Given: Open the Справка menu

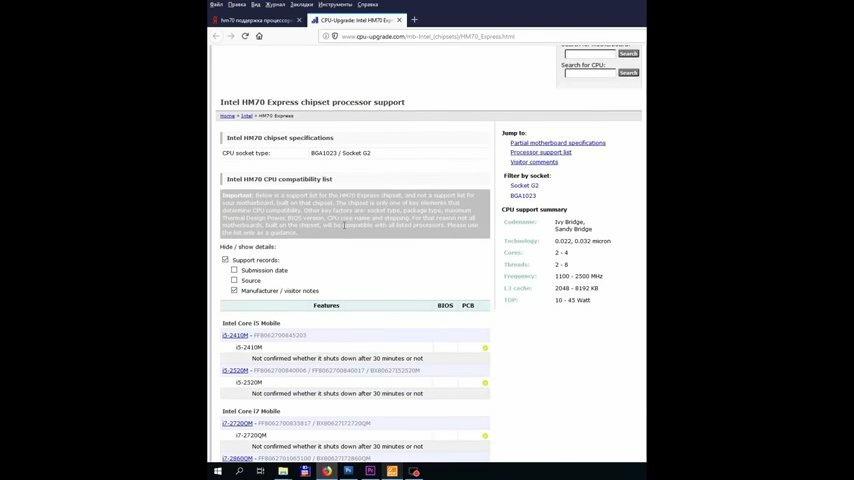Looking at the screenshot, I should click(368, 4).
